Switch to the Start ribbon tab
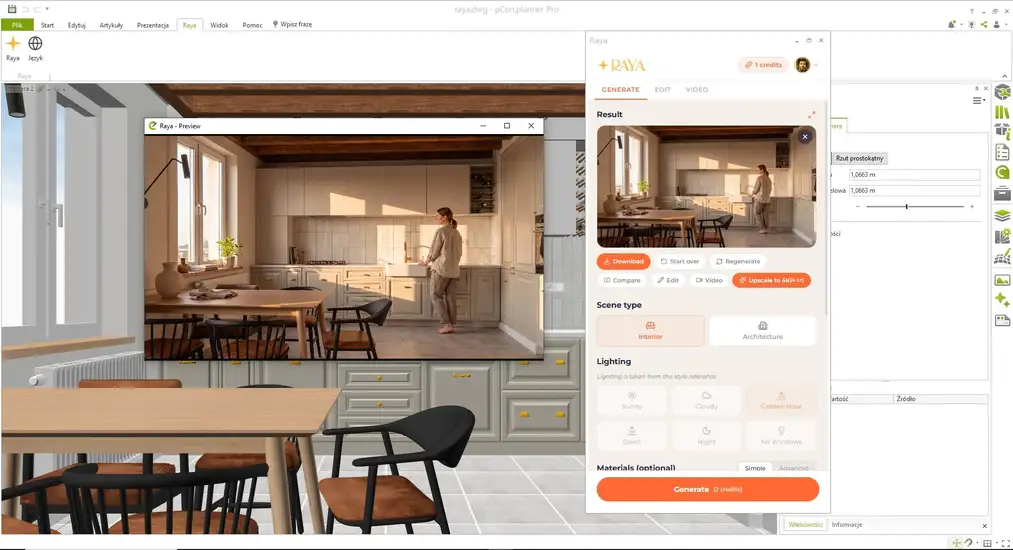Screen dimensions: 1013x550 tap(47, 25)
